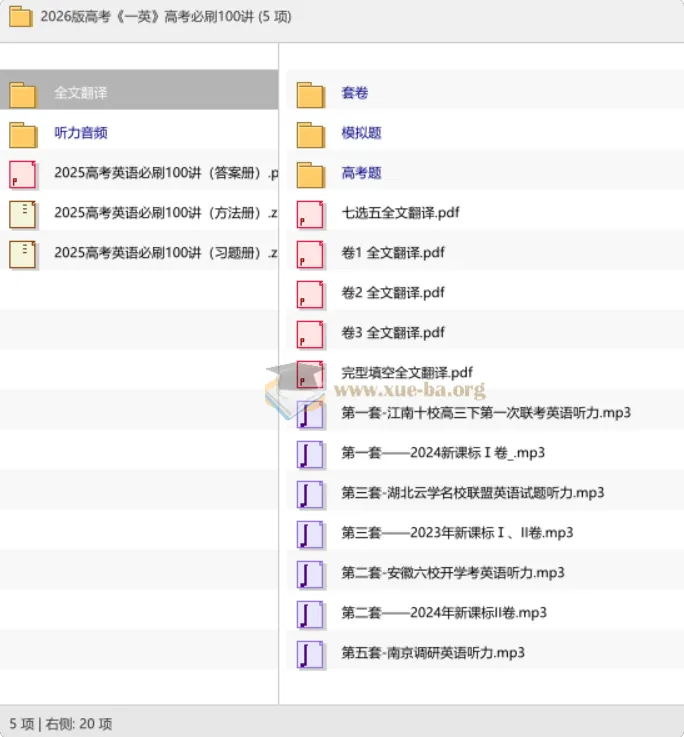Viewport: 684px width, 737px height.
Task: Select the 全文翻译 folder icon
Action: (23, 94)
